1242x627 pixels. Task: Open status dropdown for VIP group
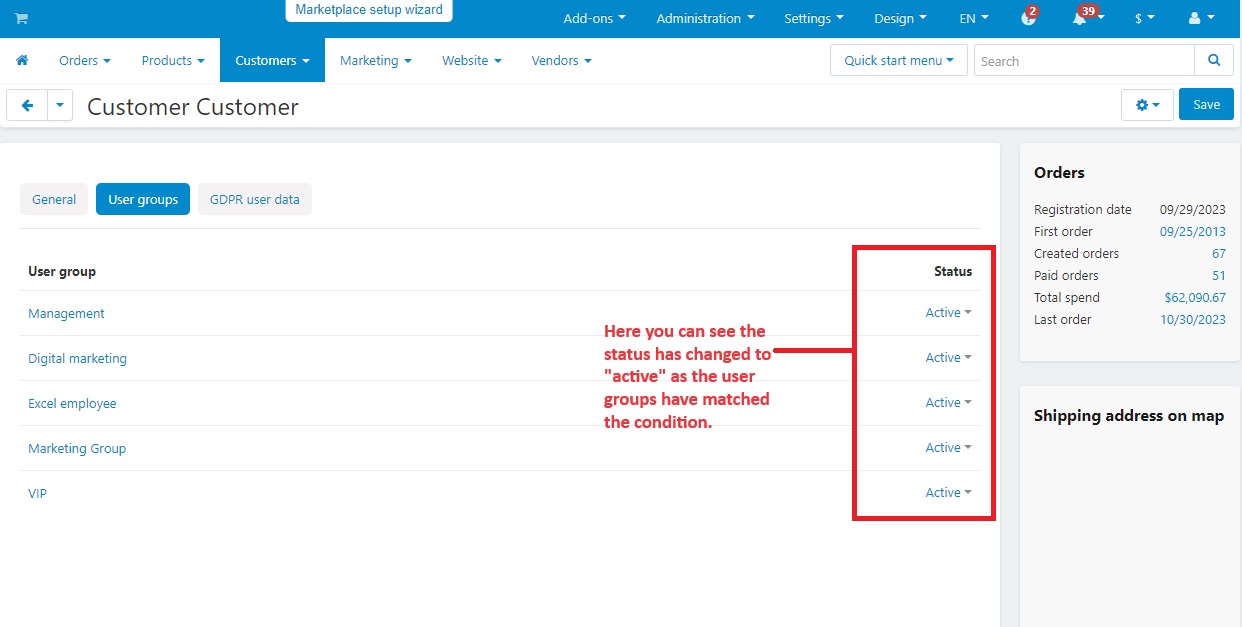(x=948, y=493)
